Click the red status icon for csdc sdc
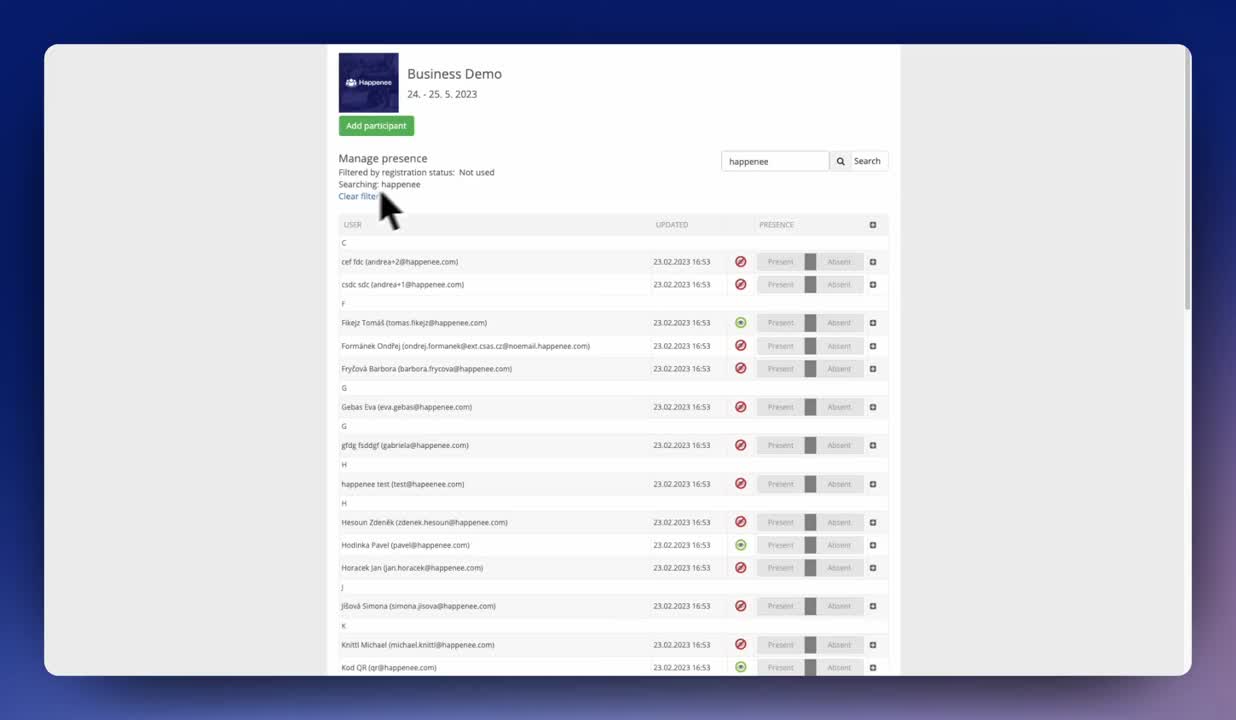 (x=741, y=284)
